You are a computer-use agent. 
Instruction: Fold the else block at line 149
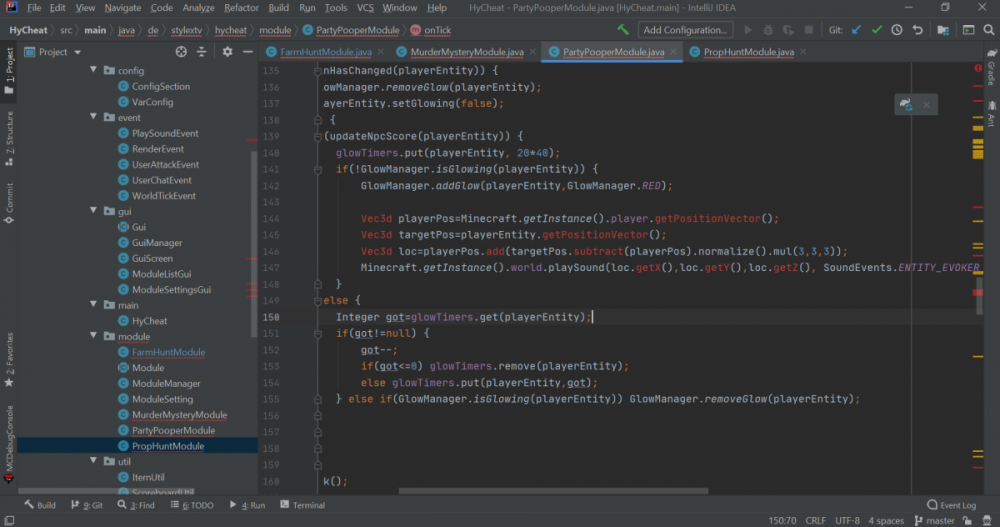pos(318,301)
